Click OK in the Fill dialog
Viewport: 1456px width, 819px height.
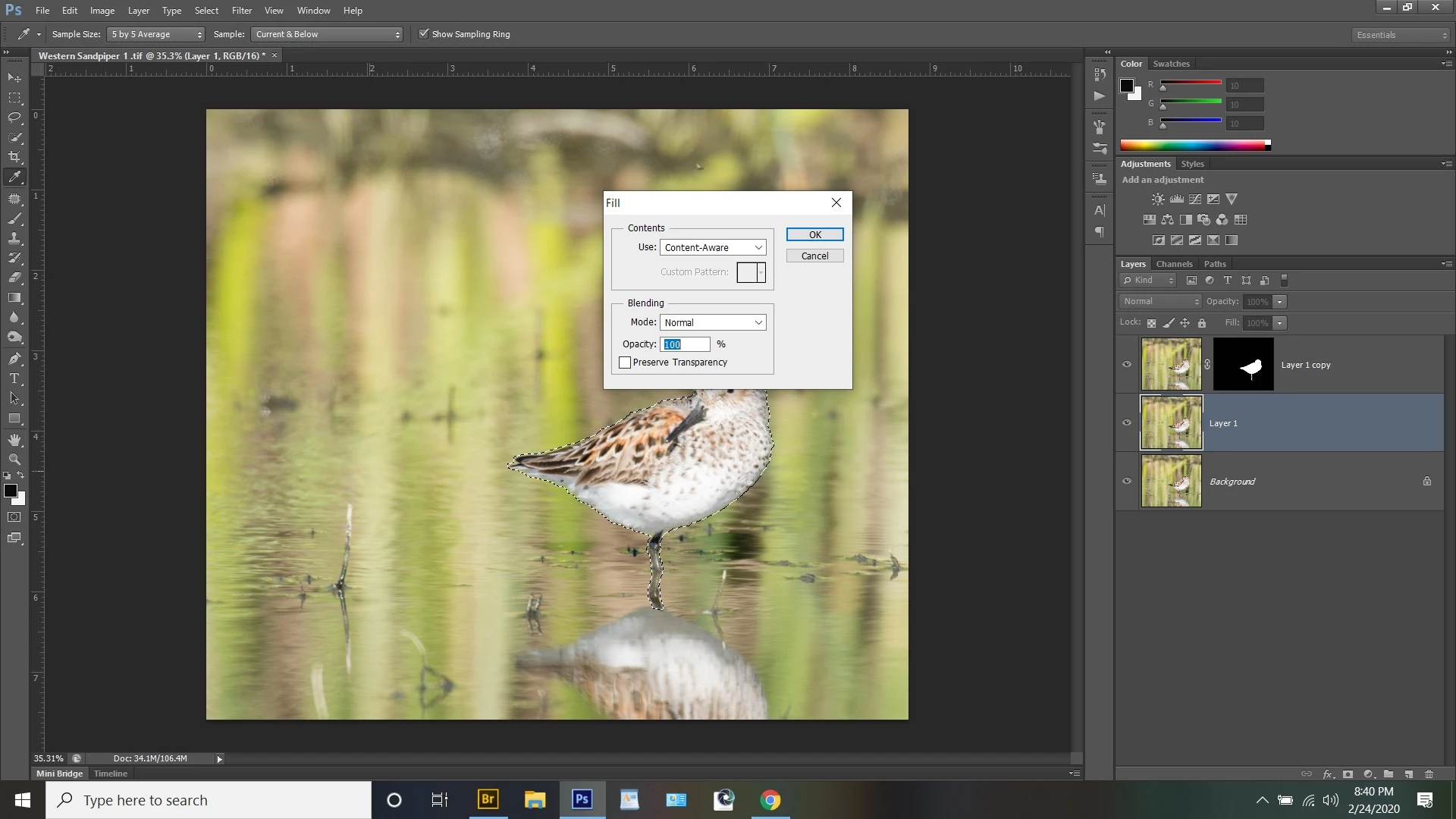coord(814,235)
